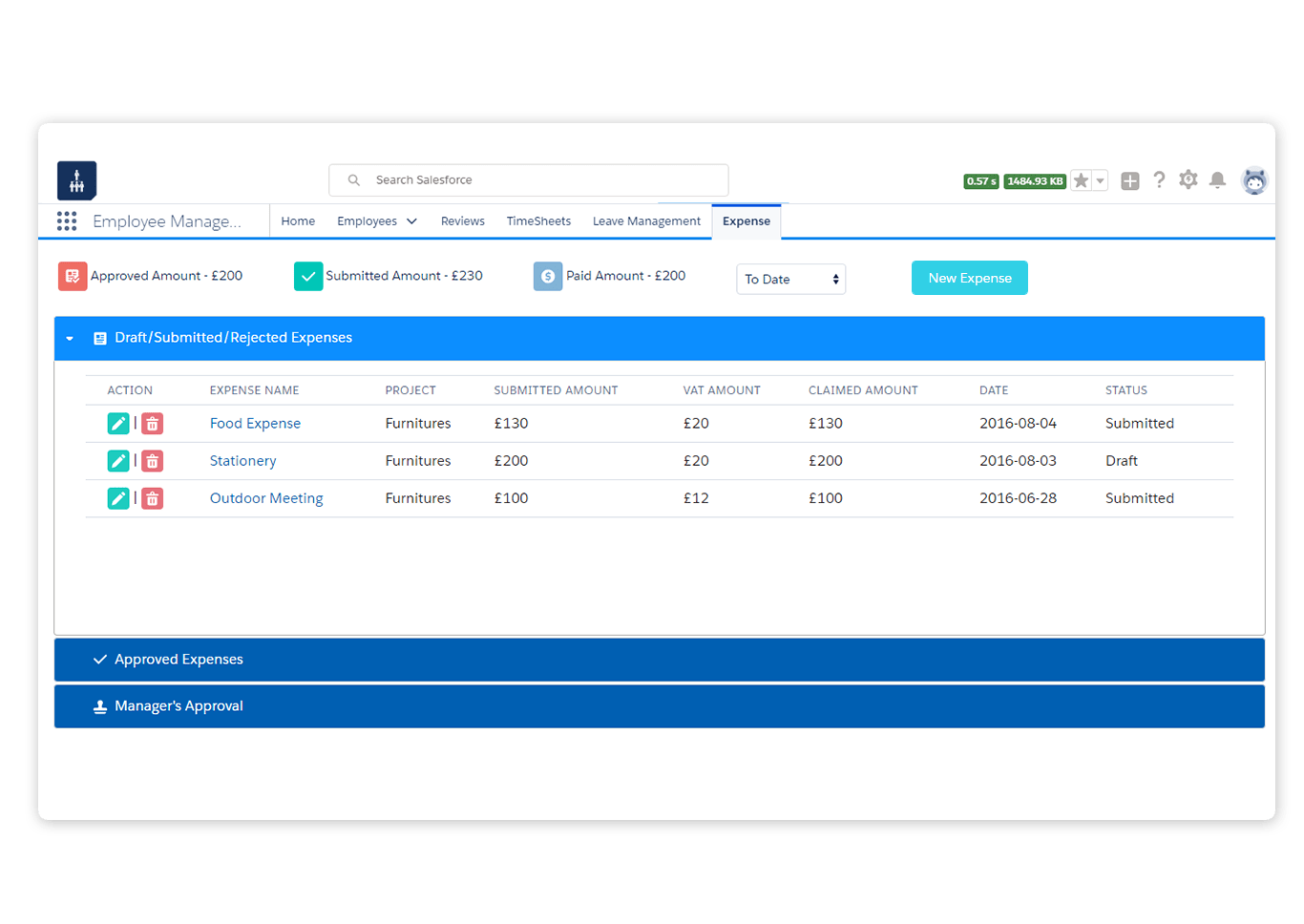Open the Outdoor Meeting expense link
Image resolution: width=1304 pixels, height=924 pixels.
coord(266,498)
